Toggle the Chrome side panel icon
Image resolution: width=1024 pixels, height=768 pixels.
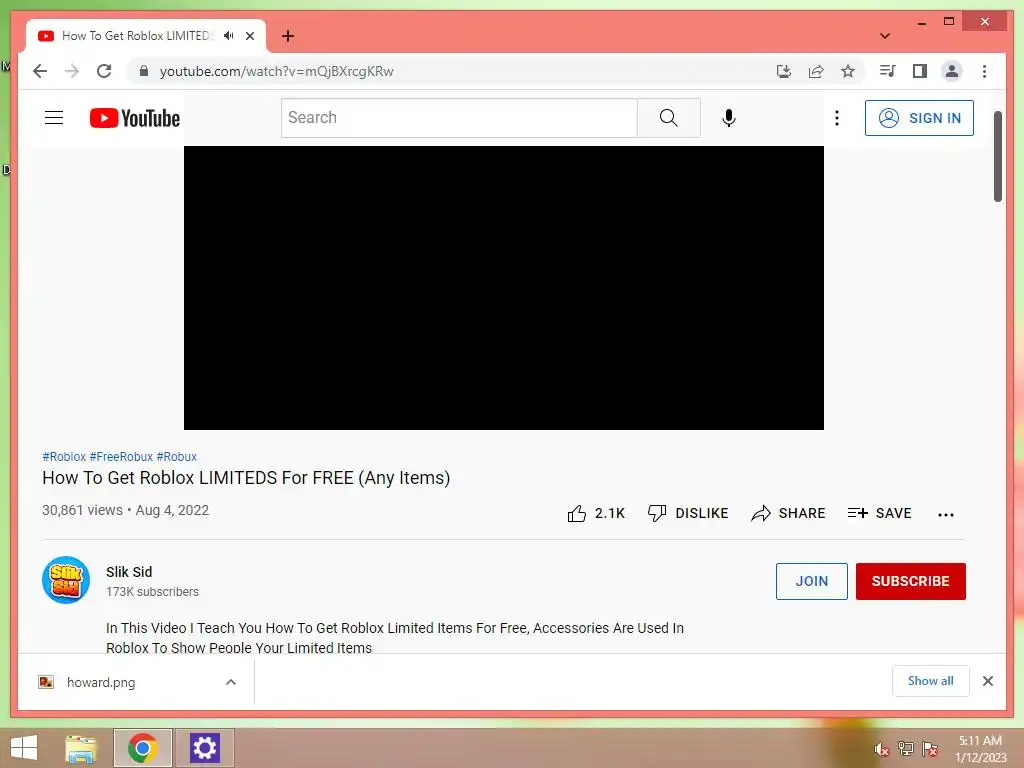[920, 71]
